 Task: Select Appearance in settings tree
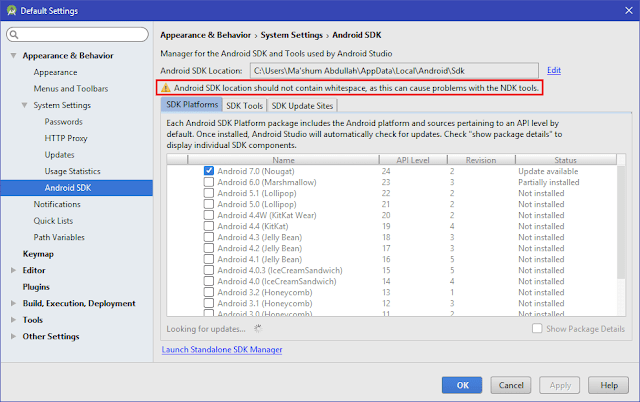(56, 72)
